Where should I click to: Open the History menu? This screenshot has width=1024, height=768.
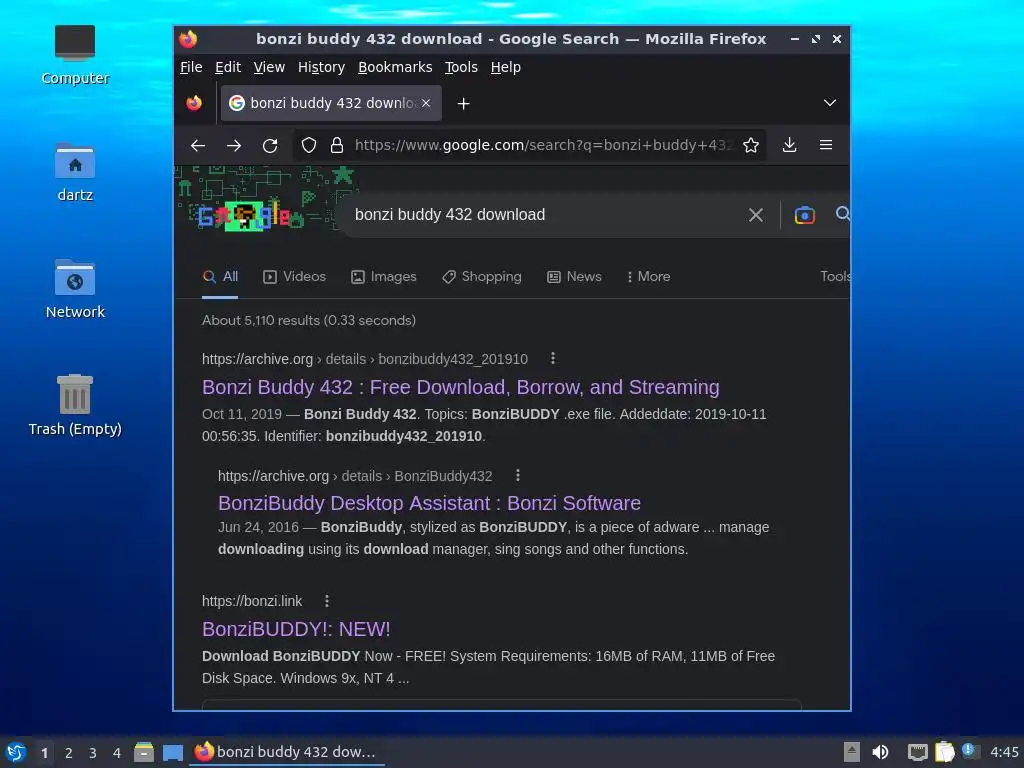coord(321,67)
